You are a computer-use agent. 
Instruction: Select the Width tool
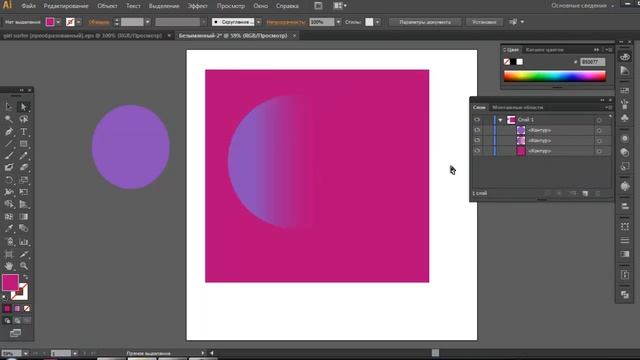(x=9, y=192)
